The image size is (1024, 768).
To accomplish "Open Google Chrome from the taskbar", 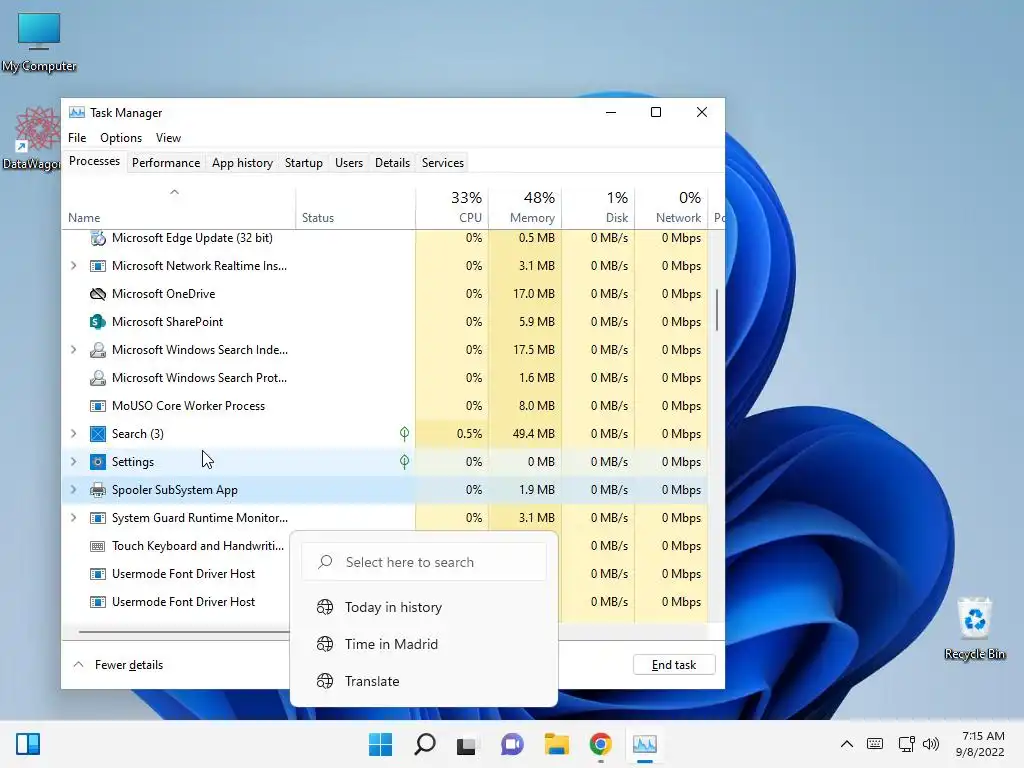I will (x=600, y=744).
